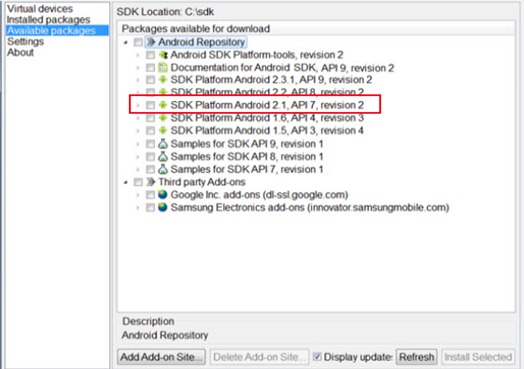The image size is (524, 369).
Task: Click the android icon for SDK Platform 1.6
Action: (163, 118)
